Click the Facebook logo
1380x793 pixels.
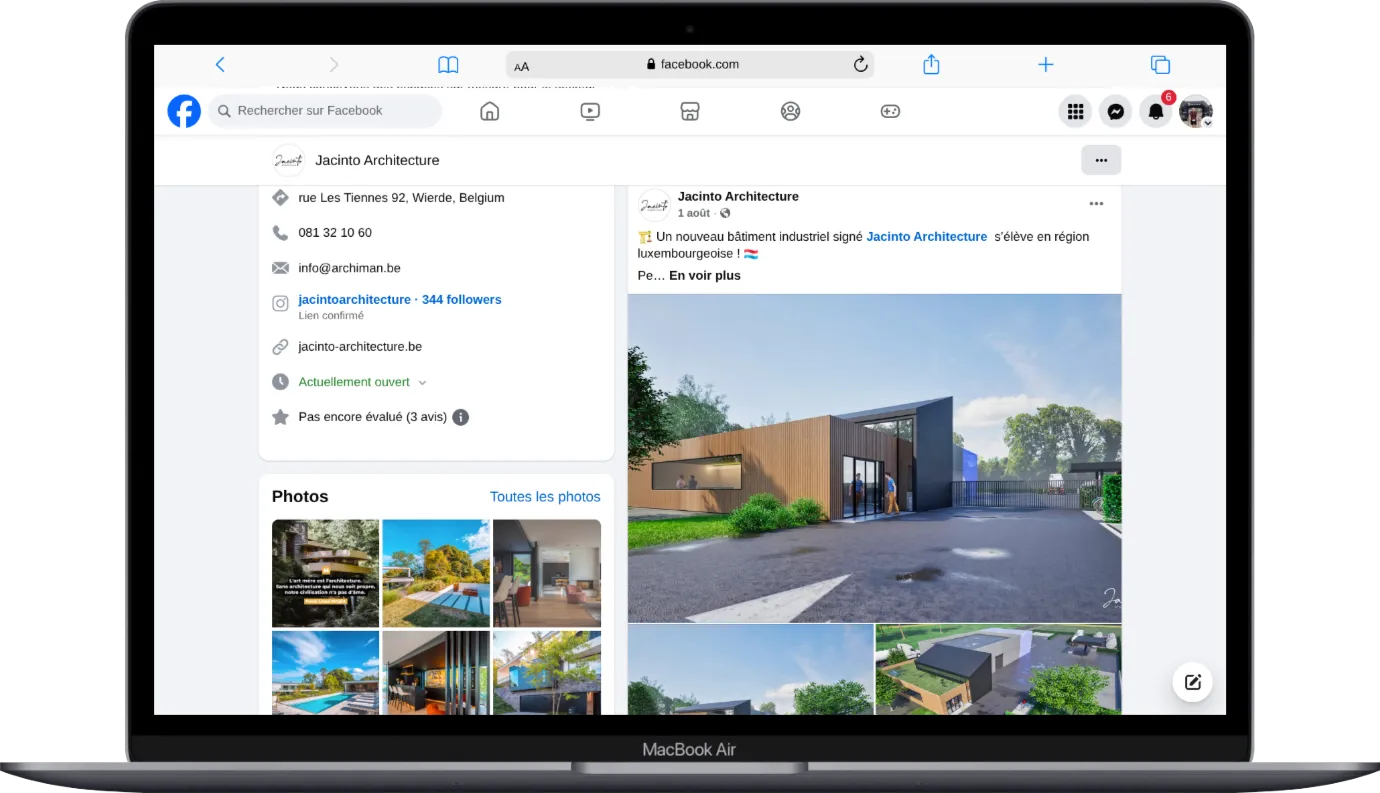click(184, 111)
